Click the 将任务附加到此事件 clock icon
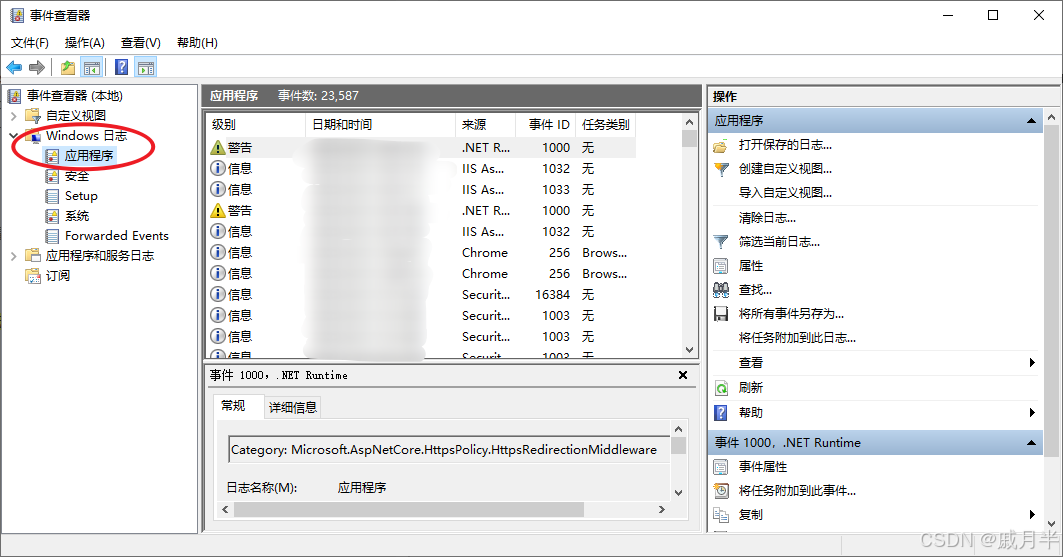The width and height of the screenshot is (1063, 557). tap(721, 491)
